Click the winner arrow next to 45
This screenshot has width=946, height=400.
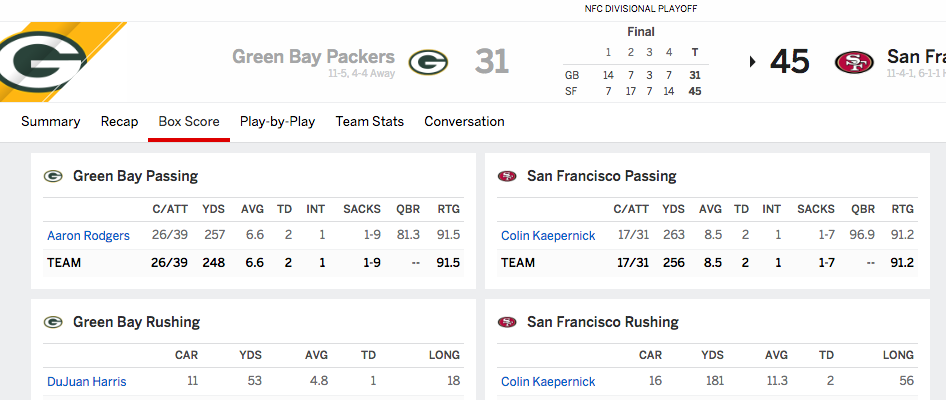pyautogui.click(x=752, y=62)
